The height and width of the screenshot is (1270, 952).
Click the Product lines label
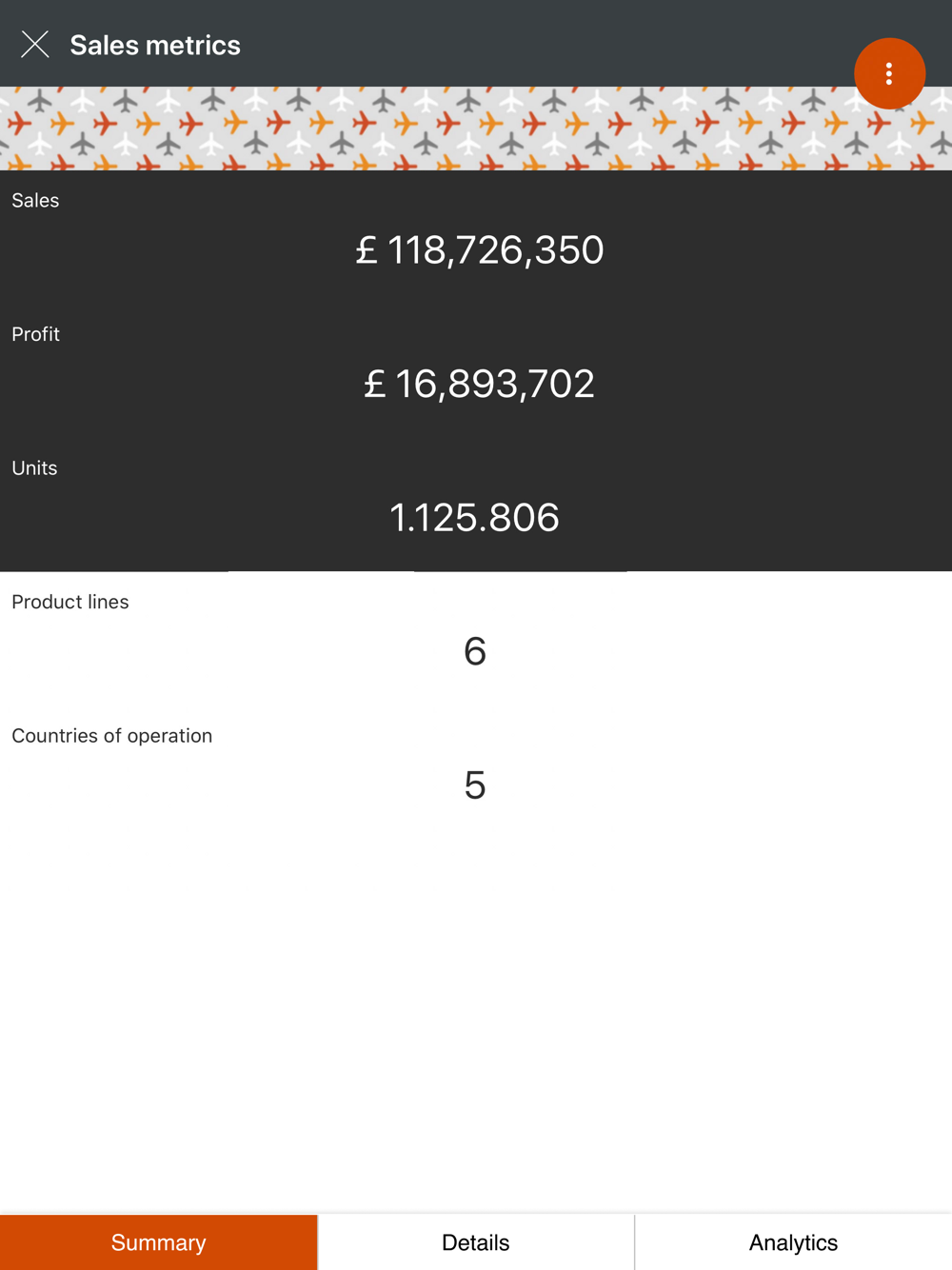coord(70,602)
